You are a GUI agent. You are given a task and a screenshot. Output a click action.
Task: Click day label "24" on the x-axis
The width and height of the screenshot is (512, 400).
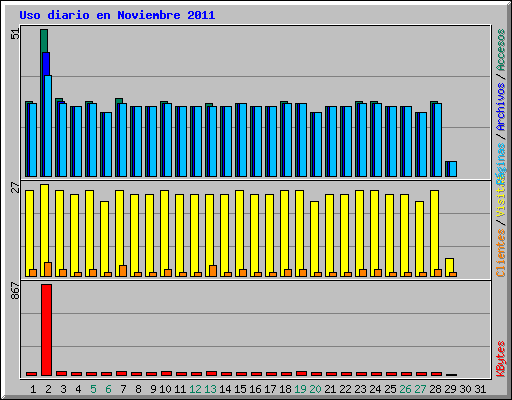pos(375,389)
